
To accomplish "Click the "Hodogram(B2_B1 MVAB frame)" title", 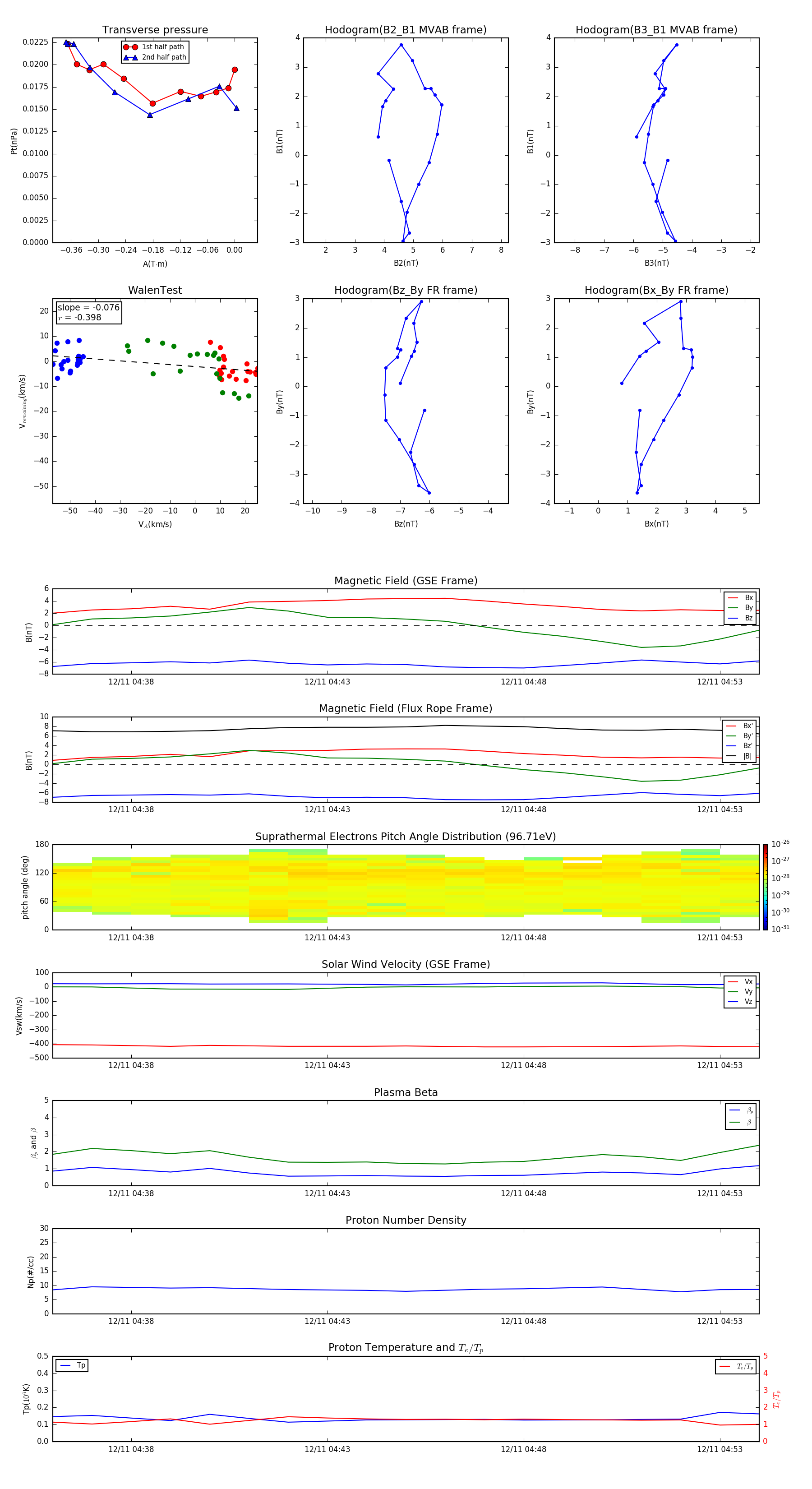I will coord(406,30).
